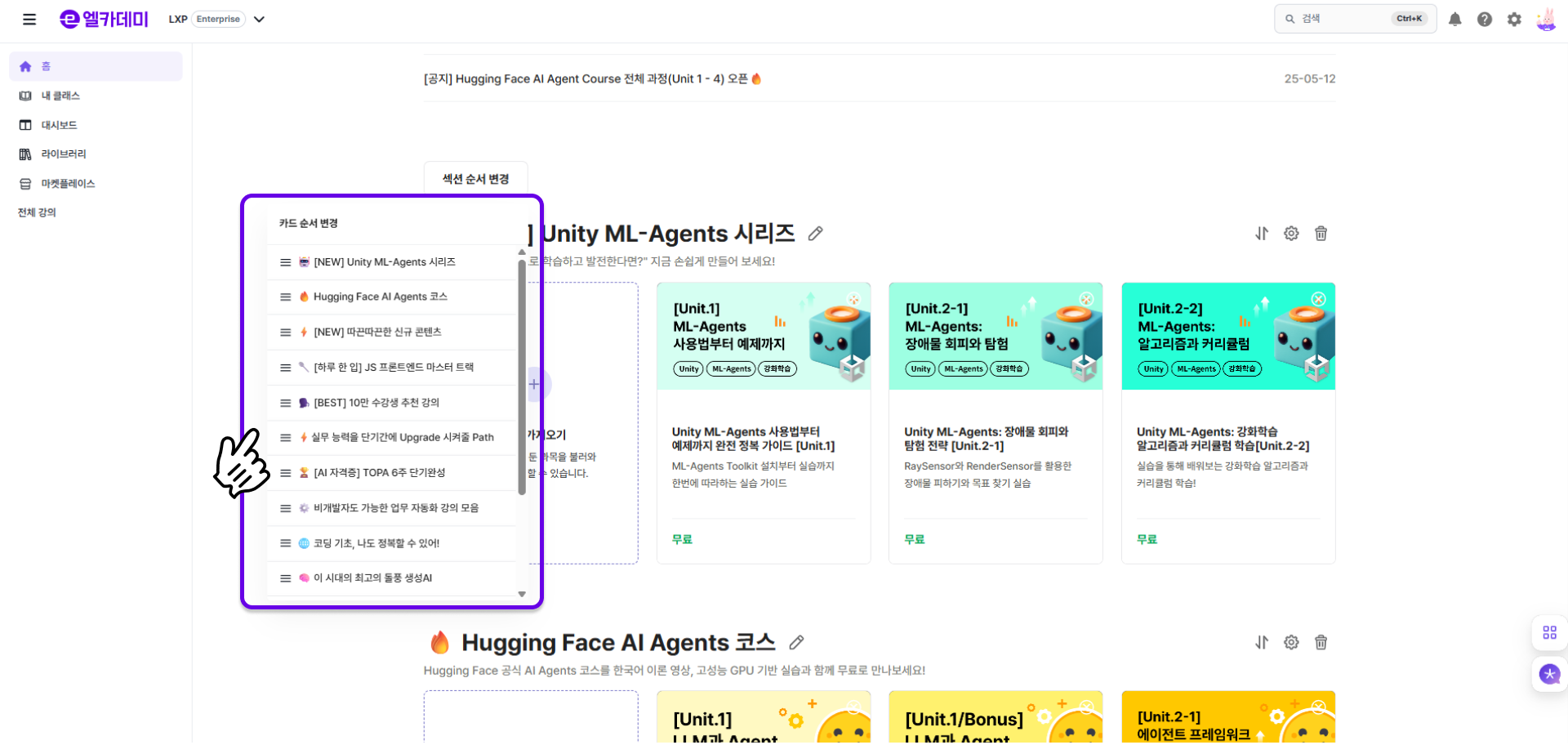Select the Hugging Face AI Agents 코스 list text

tap(381, 297)
